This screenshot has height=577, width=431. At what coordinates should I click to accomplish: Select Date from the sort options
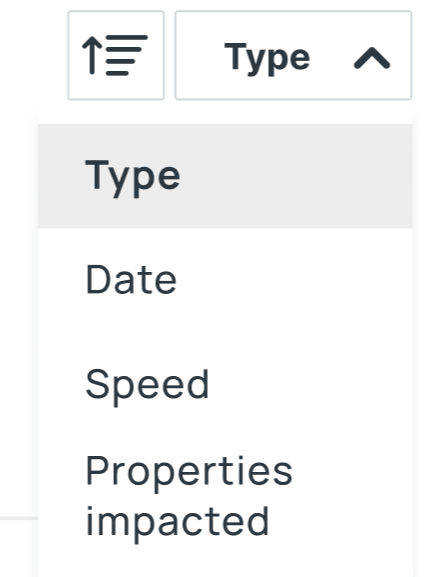point(225,280)
